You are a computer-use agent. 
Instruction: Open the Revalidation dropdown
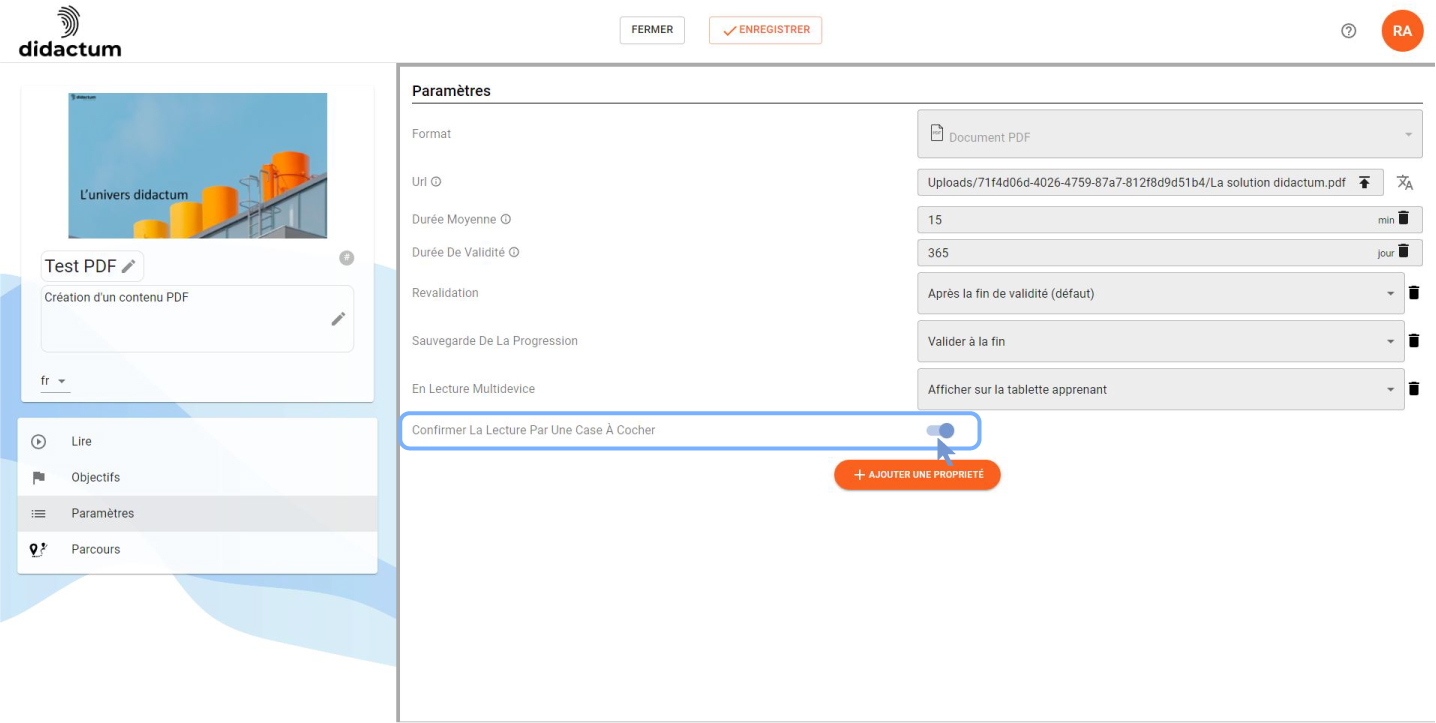tap(1160, 293)
